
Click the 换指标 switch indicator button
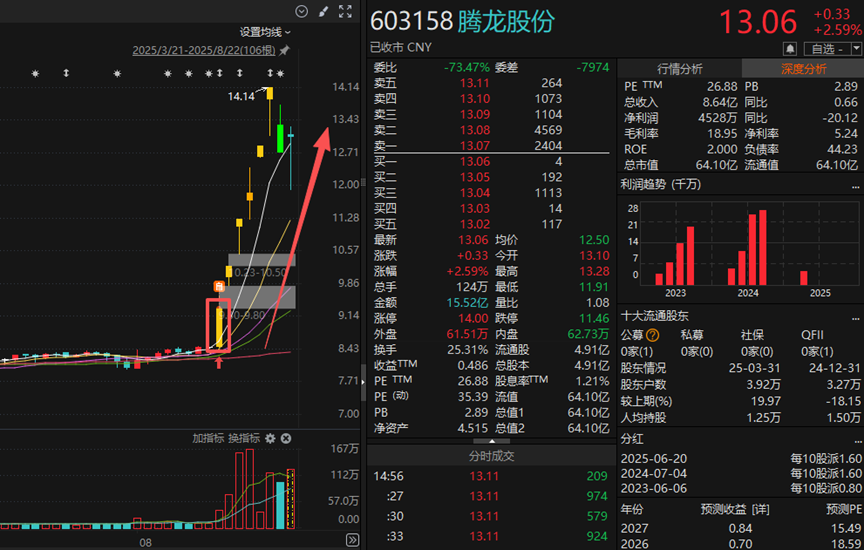[244, 439]
